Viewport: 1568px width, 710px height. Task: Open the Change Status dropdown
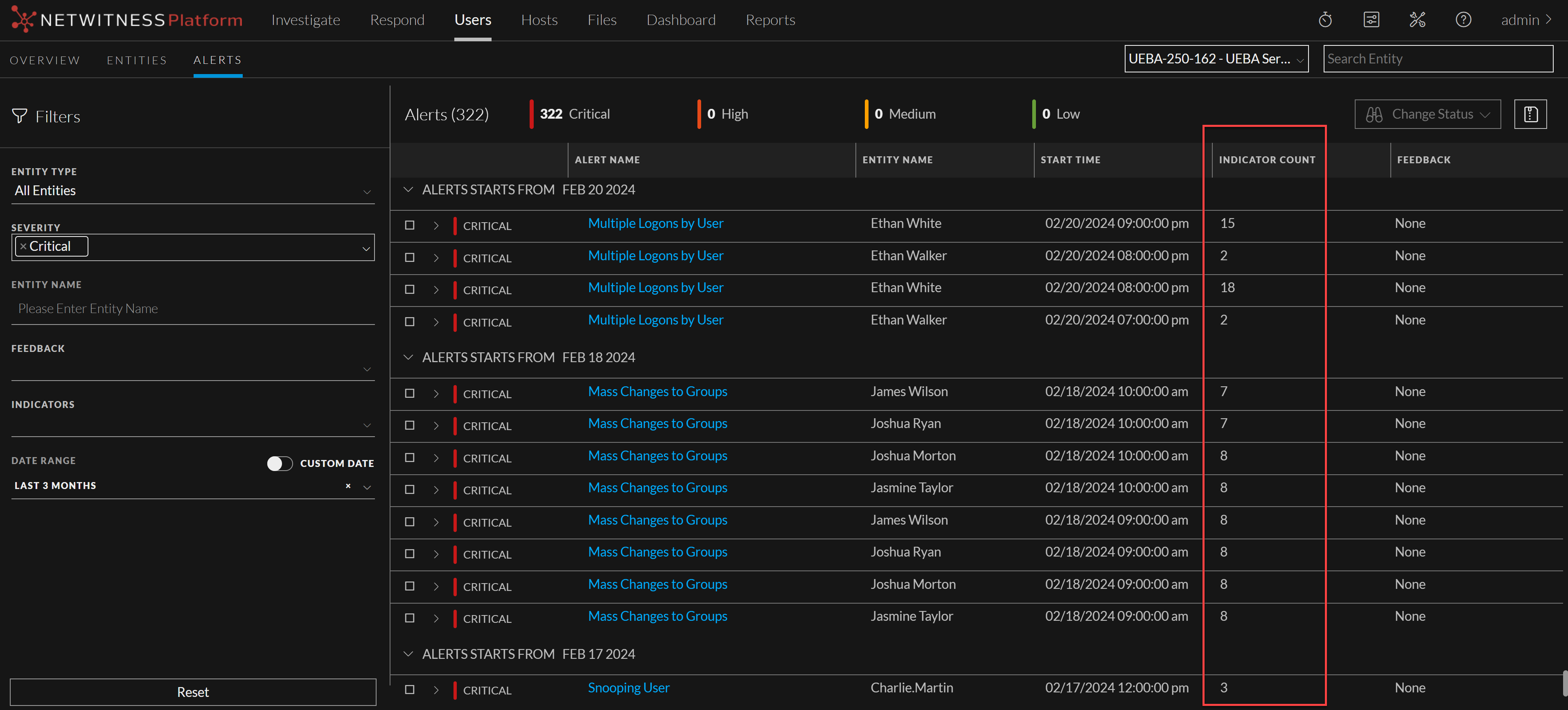pos(1427,114)
